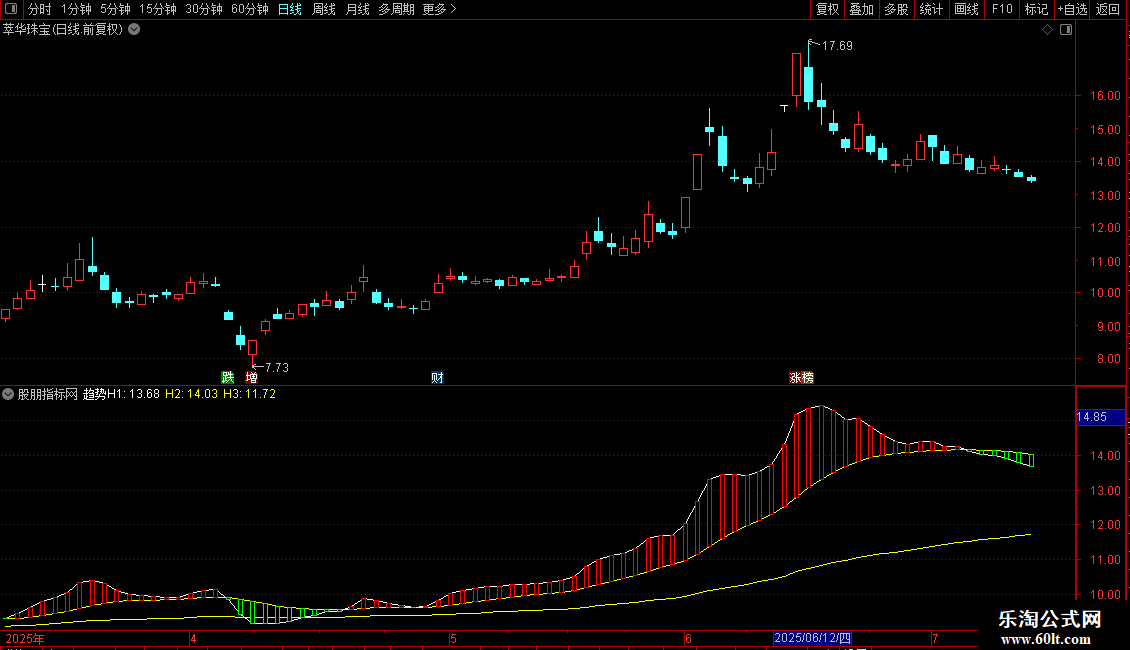Open the 画线 drawing tools
Image resolution: width=1130 pixels, height=650 pixels.
966,9
